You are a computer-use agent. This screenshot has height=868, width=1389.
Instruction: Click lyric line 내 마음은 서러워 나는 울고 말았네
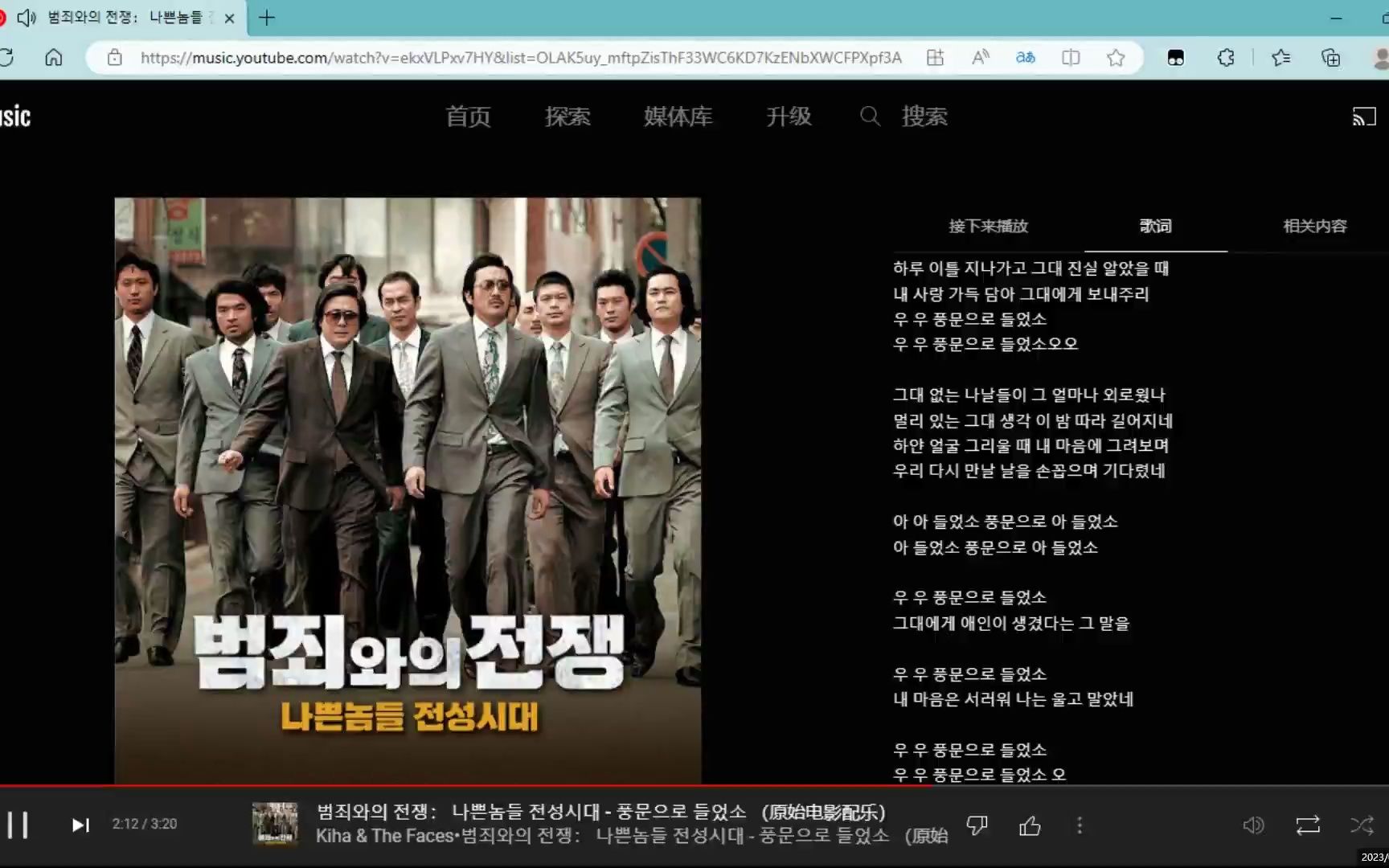pyautogui.click(x=1013, y=699)
